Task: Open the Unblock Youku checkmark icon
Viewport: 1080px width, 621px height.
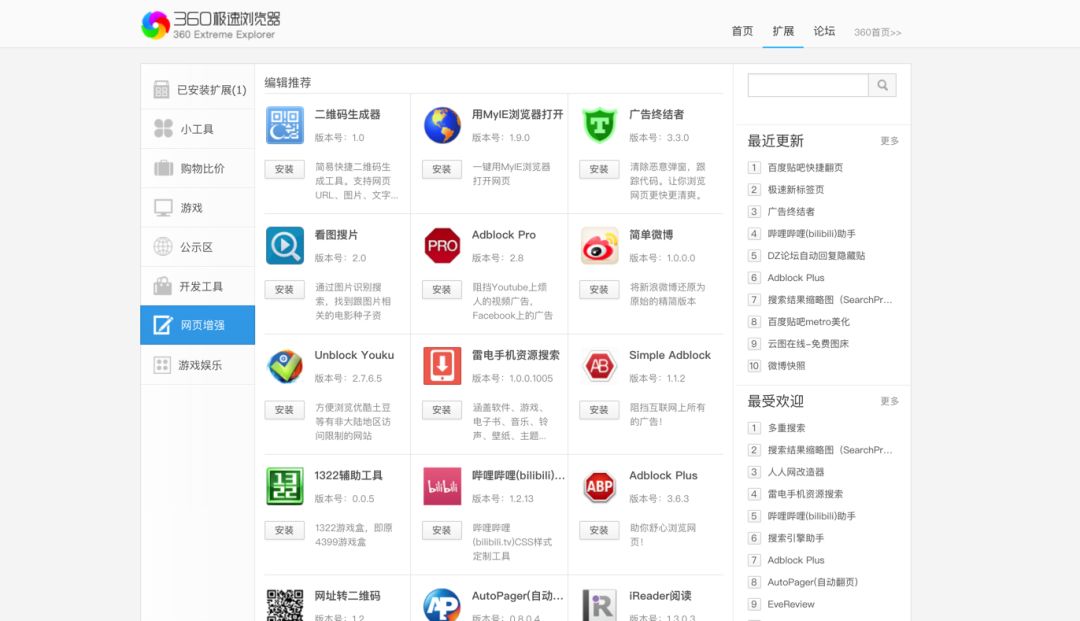Action: click(284, 366)
